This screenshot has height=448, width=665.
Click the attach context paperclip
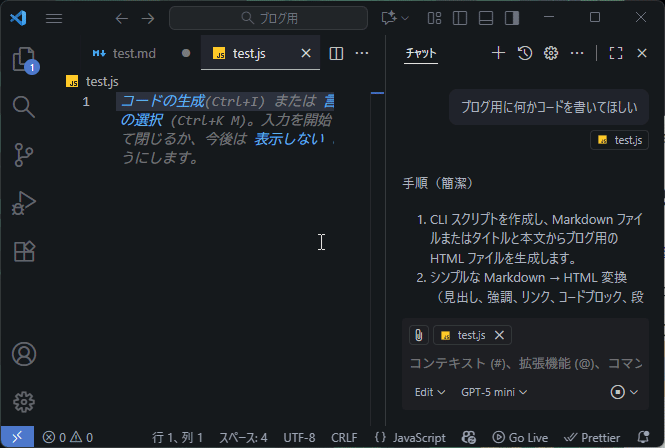419,335
